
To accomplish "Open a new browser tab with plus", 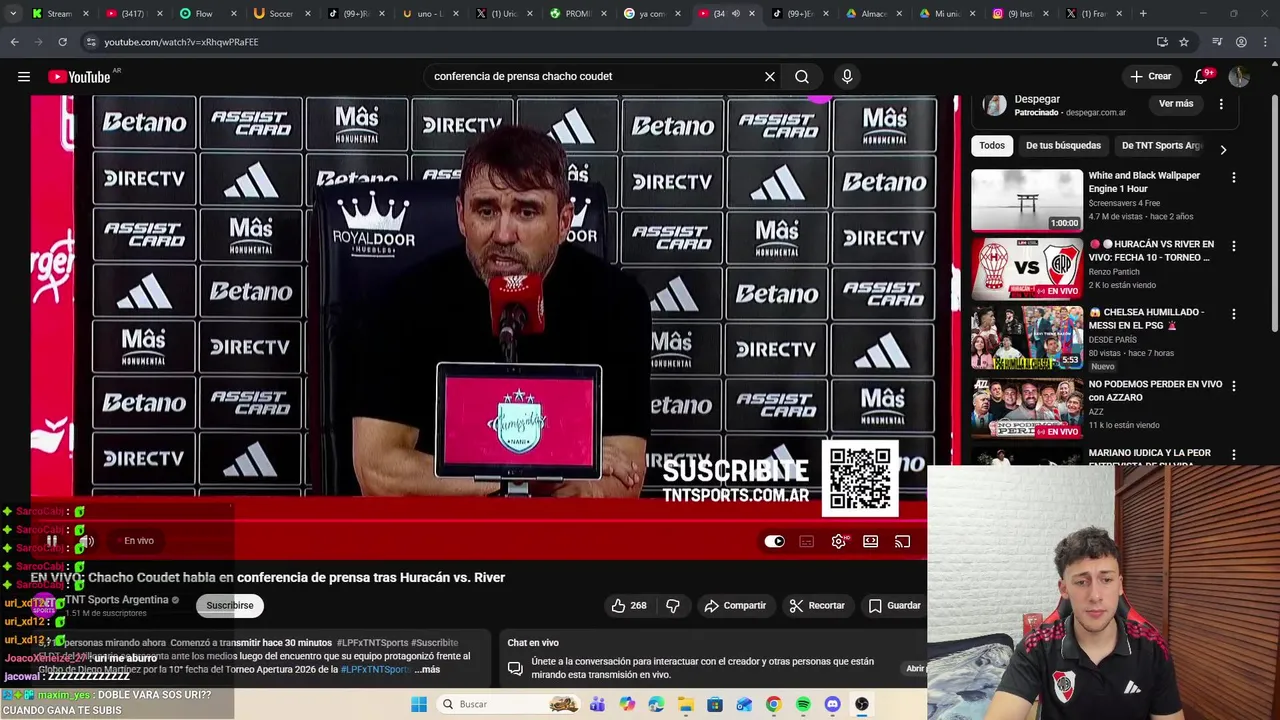I will (x=1143, y=13).
